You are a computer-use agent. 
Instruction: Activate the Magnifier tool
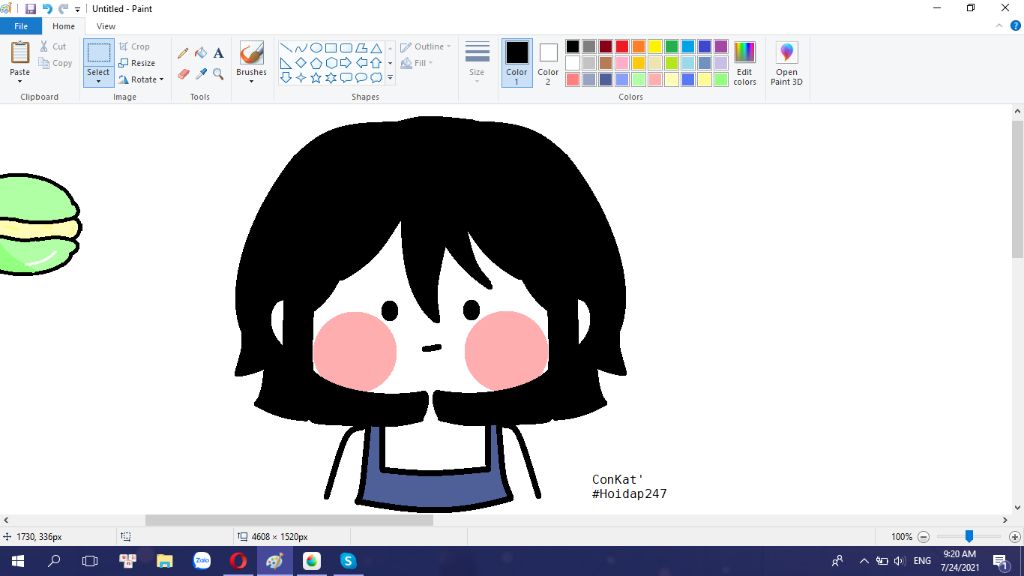coord(218,74)
